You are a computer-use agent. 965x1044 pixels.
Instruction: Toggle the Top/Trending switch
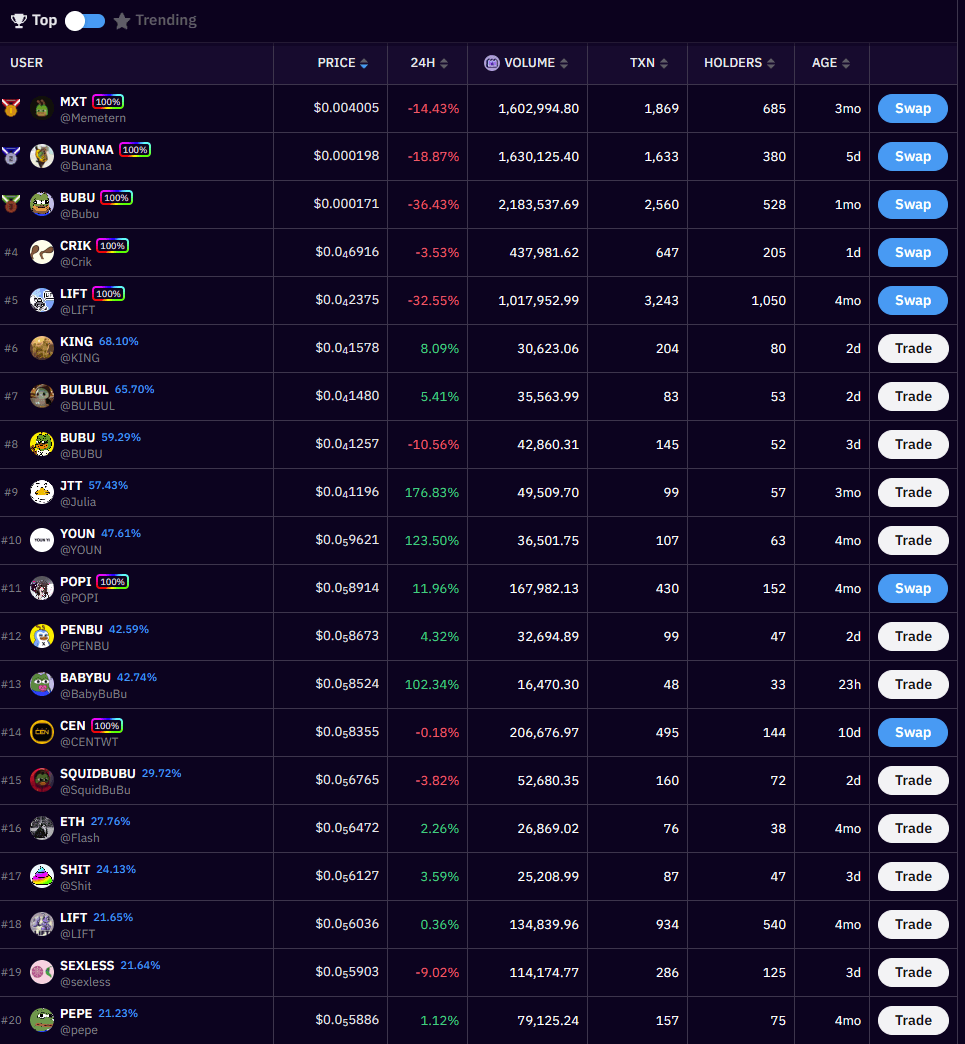pyautogui.click(x=85, y=20)
